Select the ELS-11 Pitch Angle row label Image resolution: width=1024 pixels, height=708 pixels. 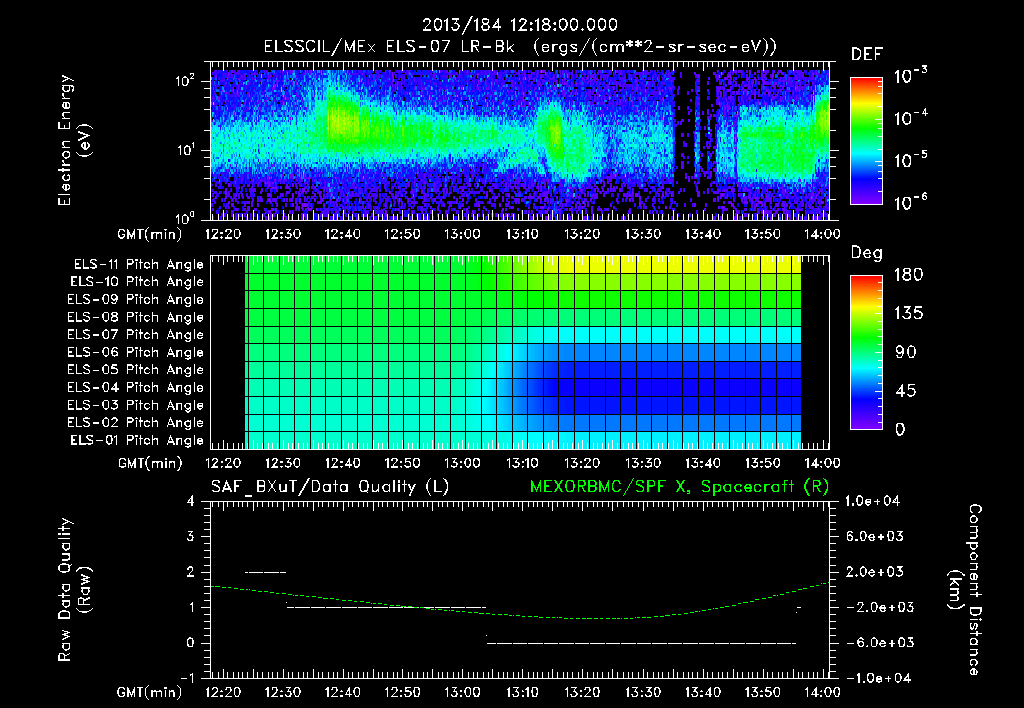tap(138, 265)
